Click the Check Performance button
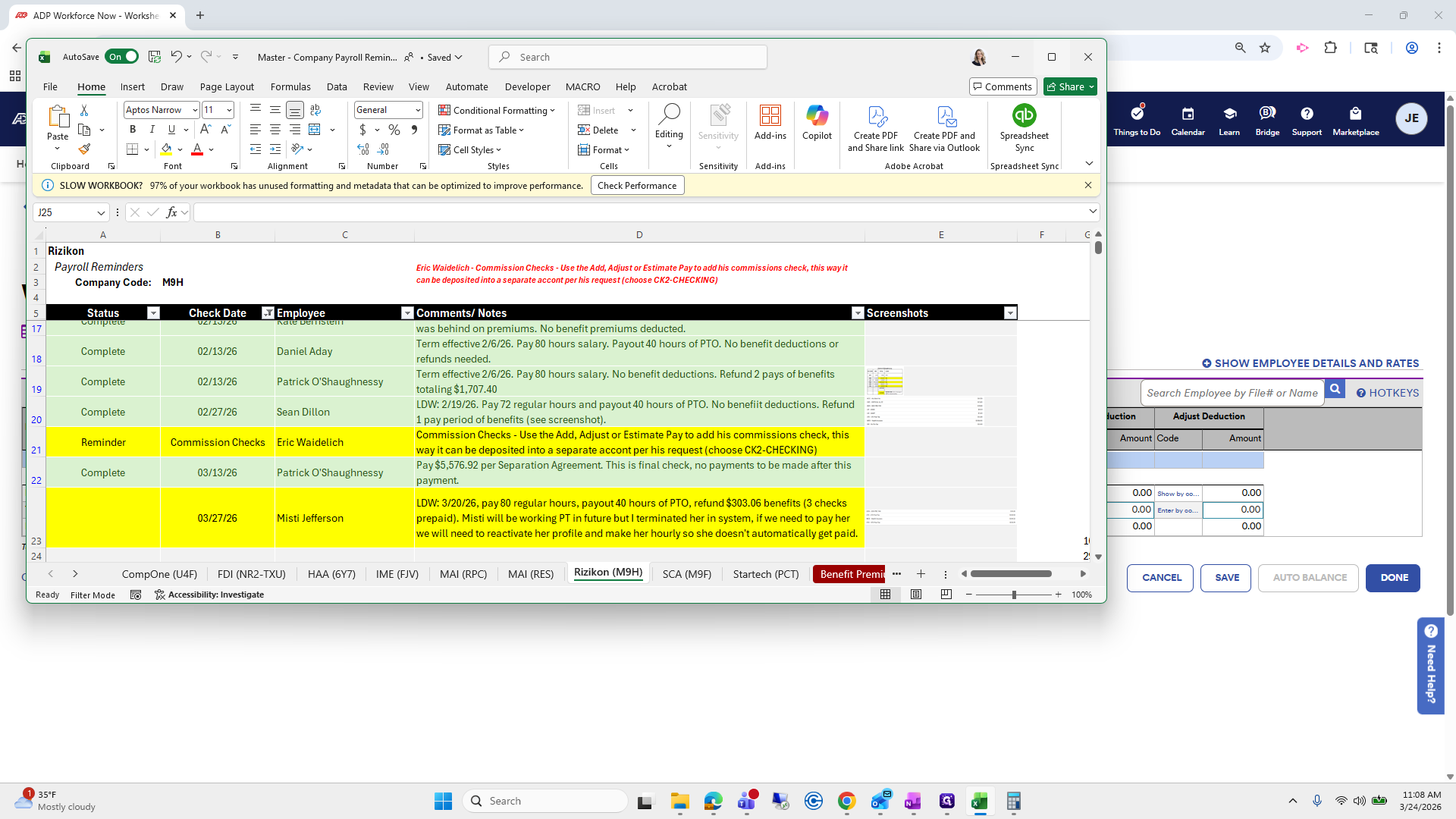The width and height of the screenshot is (1456, 819). (636, 186)
